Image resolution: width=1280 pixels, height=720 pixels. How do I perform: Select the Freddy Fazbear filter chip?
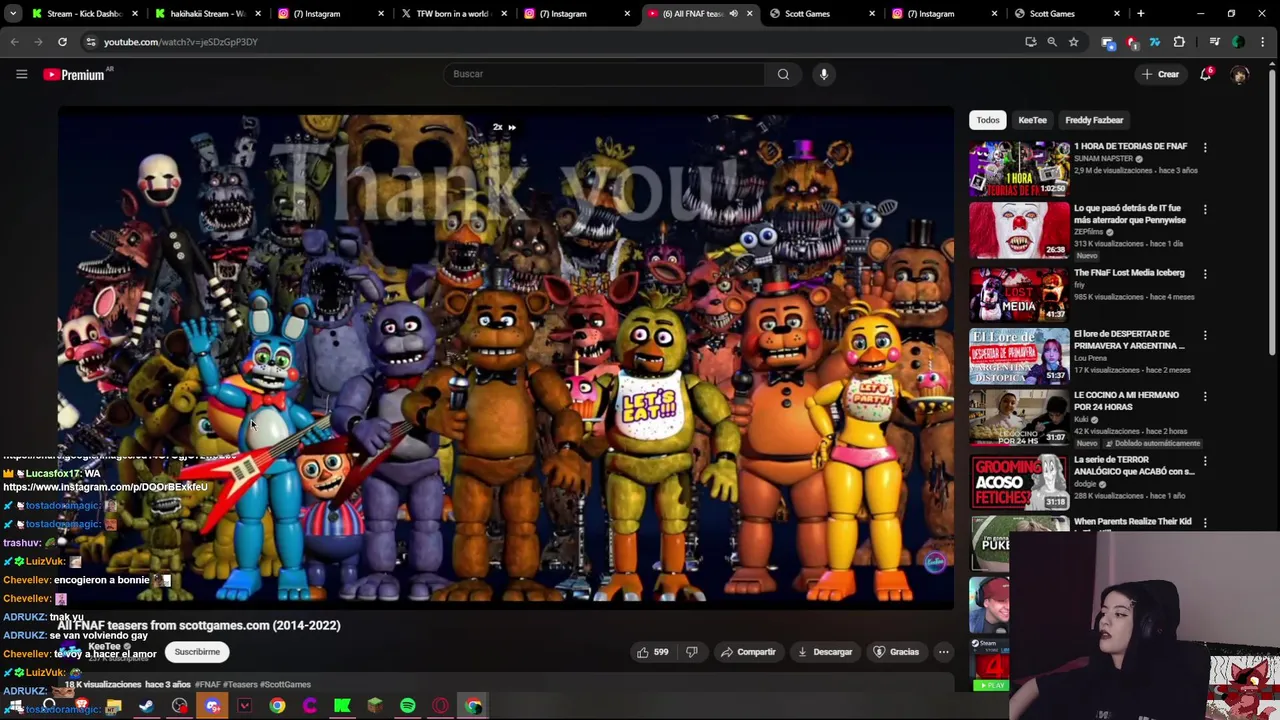coord(1094,120)
